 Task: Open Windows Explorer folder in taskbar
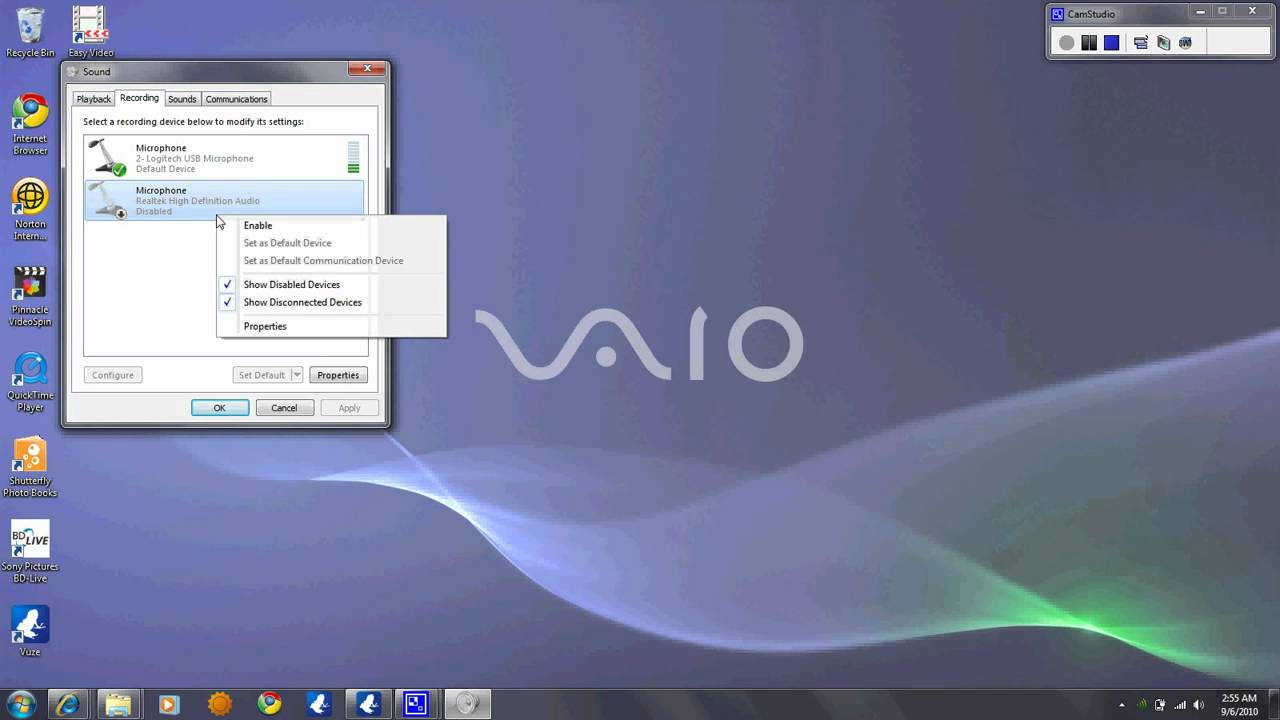[118, 704]
